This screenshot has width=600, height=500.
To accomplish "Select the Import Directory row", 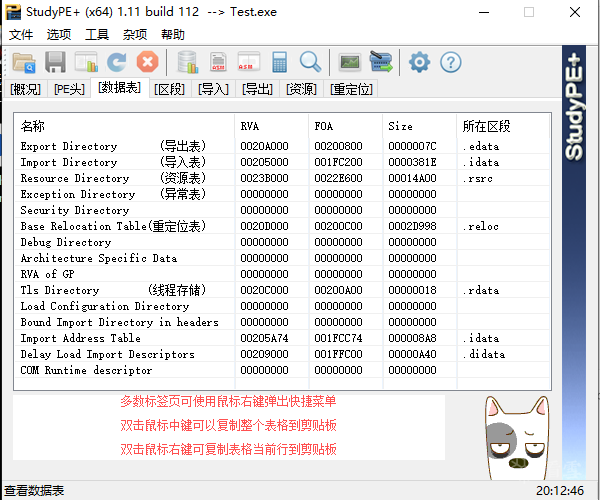I will pyautogui.click(x=282, y=162).
